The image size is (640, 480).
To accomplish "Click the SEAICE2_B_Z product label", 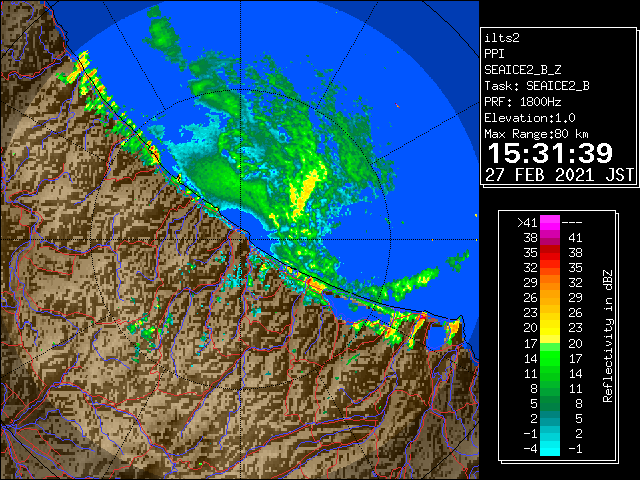I will (x=522, y=70).
